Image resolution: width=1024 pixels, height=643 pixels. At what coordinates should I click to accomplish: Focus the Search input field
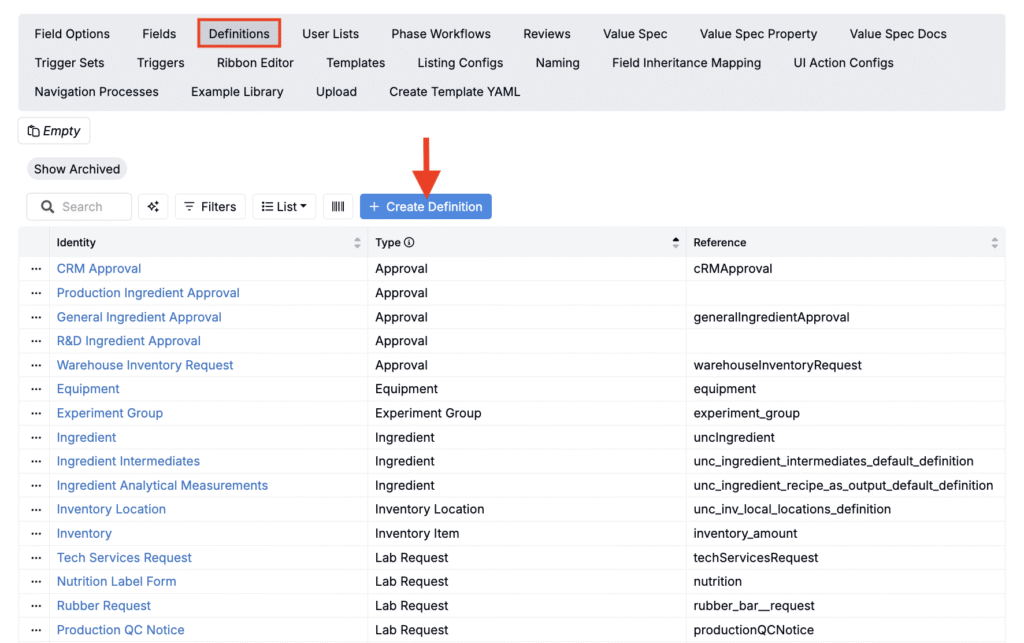point(90,207)
